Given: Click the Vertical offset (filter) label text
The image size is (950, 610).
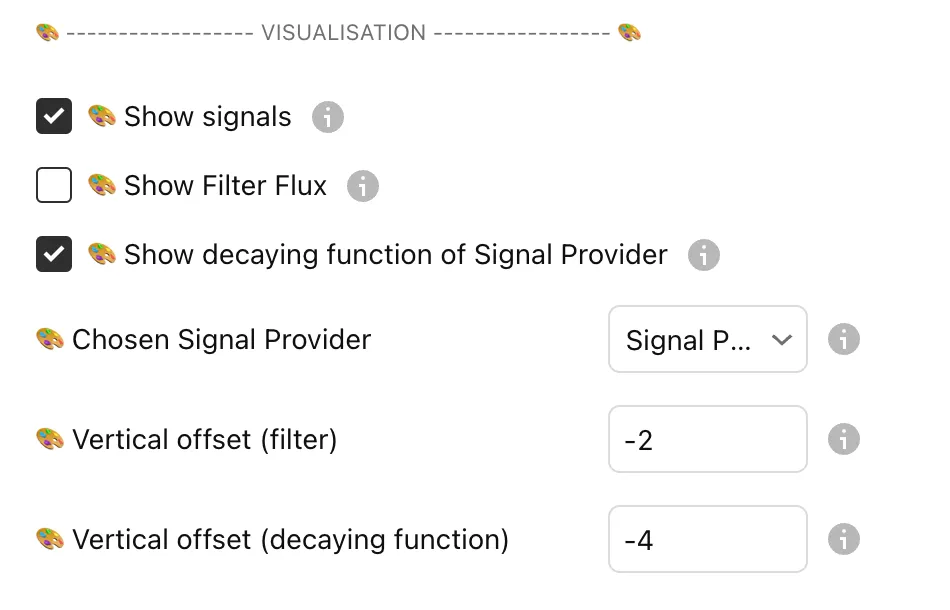Looking at the screenshot, I should pos(204,439).
